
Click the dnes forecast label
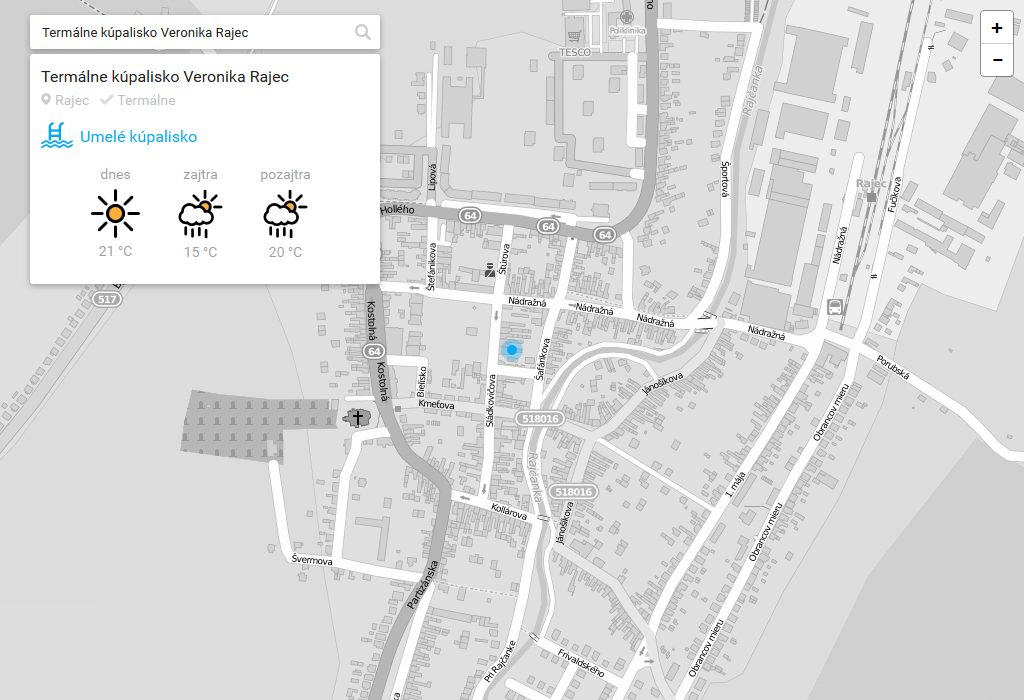coord(116,174)
